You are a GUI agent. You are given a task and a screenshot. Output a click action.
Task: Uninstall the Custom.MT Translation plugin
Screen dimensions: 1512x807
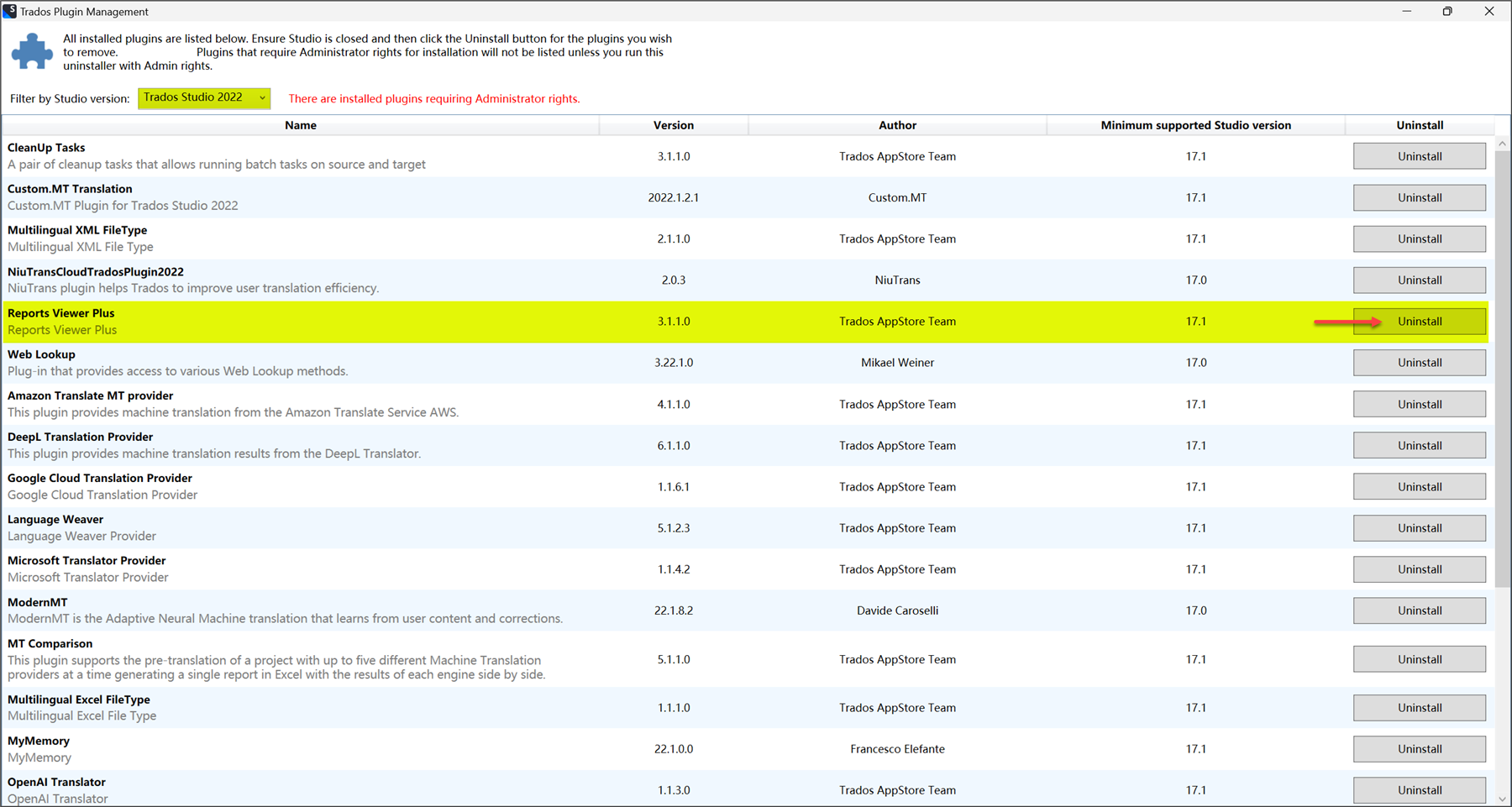click(1420, 197)
